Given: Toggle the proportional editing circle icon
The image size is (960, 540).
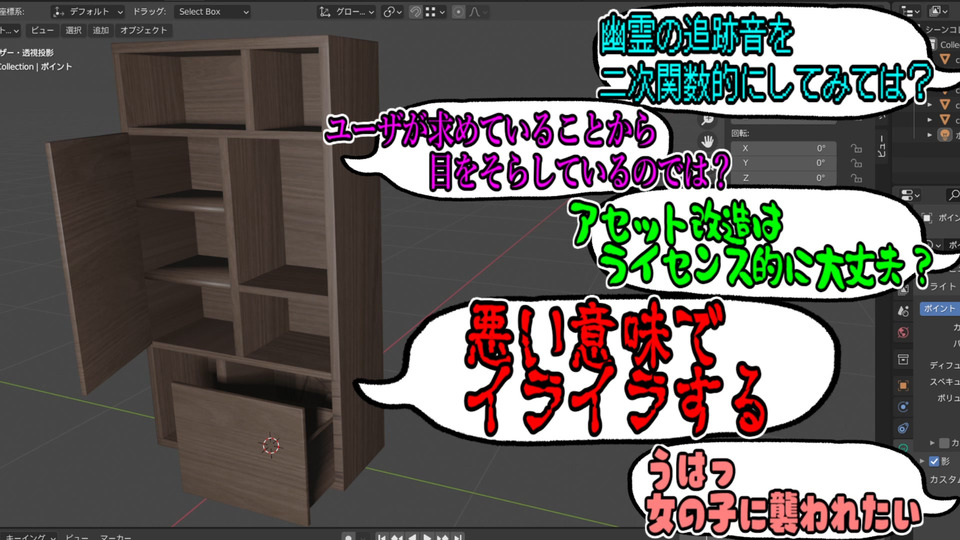Looking at the screenshot, I should [459, 12].
